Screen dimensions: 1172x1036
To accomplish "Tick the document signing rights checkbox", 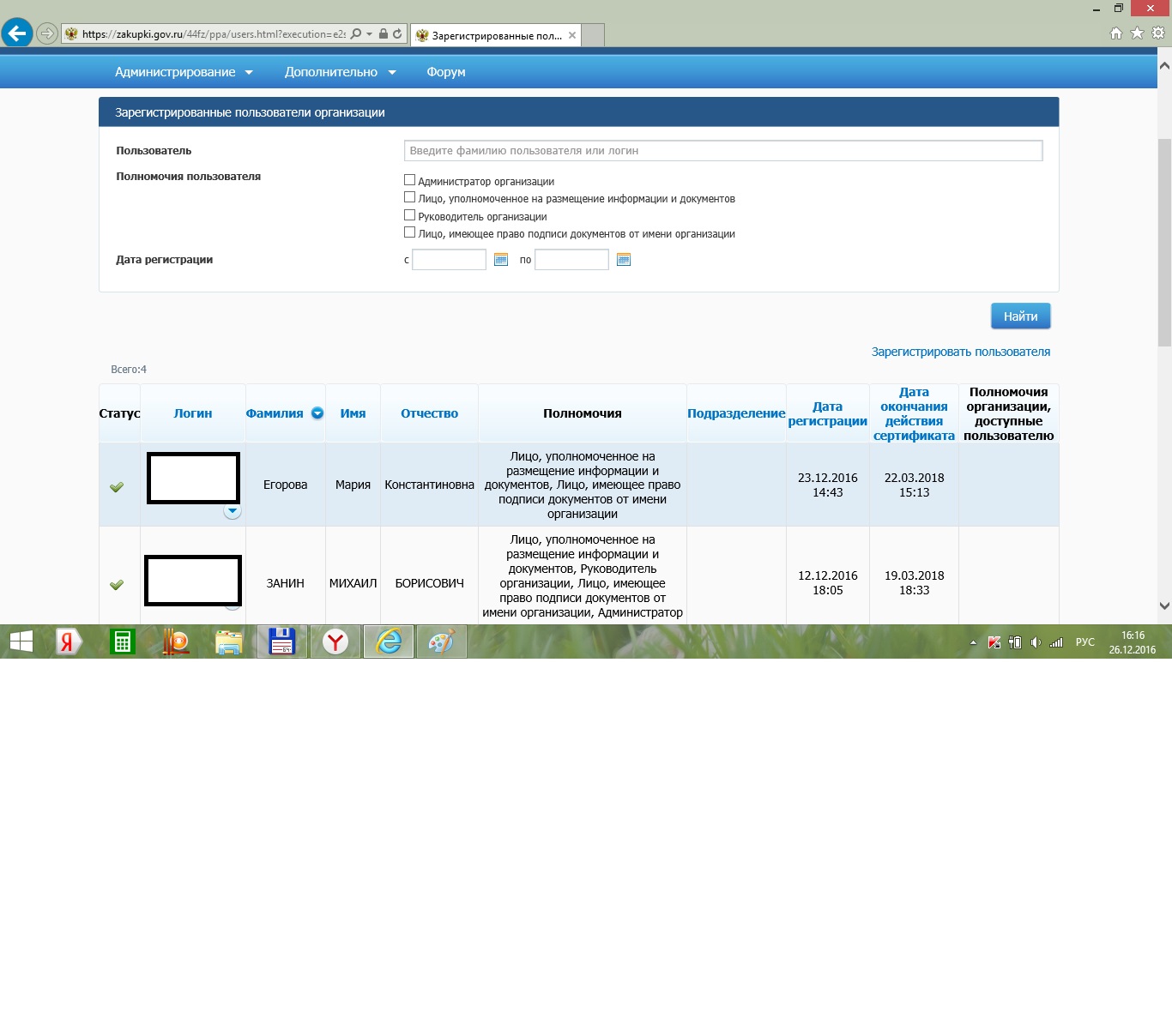I will coord(409,232).
